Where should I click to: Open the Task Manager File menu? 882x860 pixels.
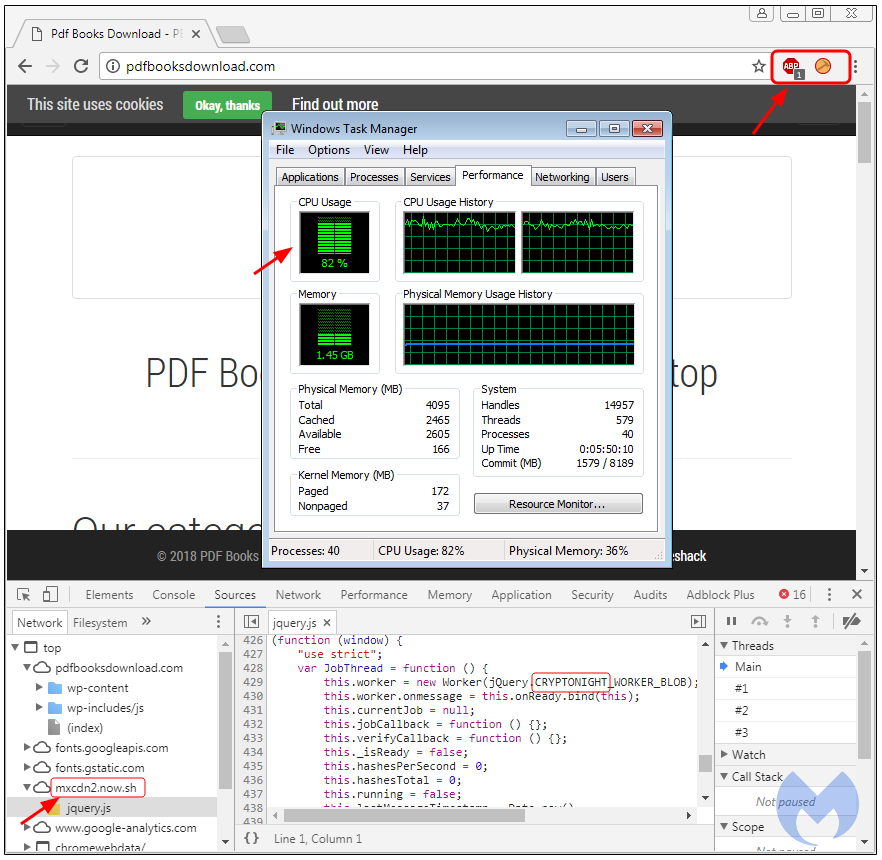(x=285, y=150)
